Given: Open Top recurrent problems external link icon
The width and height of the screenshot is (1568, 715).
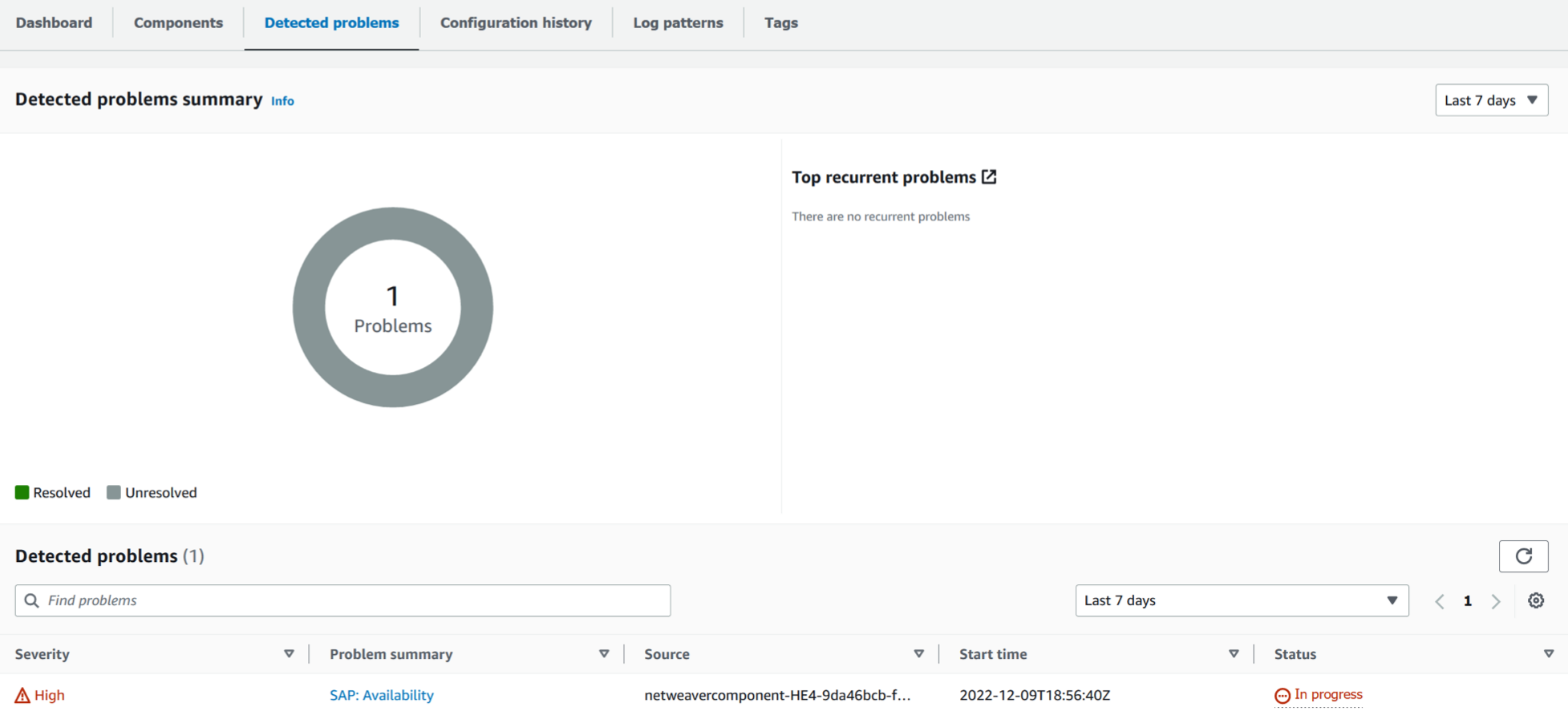Looking at the screenshot, I should (x=989, y=177).
